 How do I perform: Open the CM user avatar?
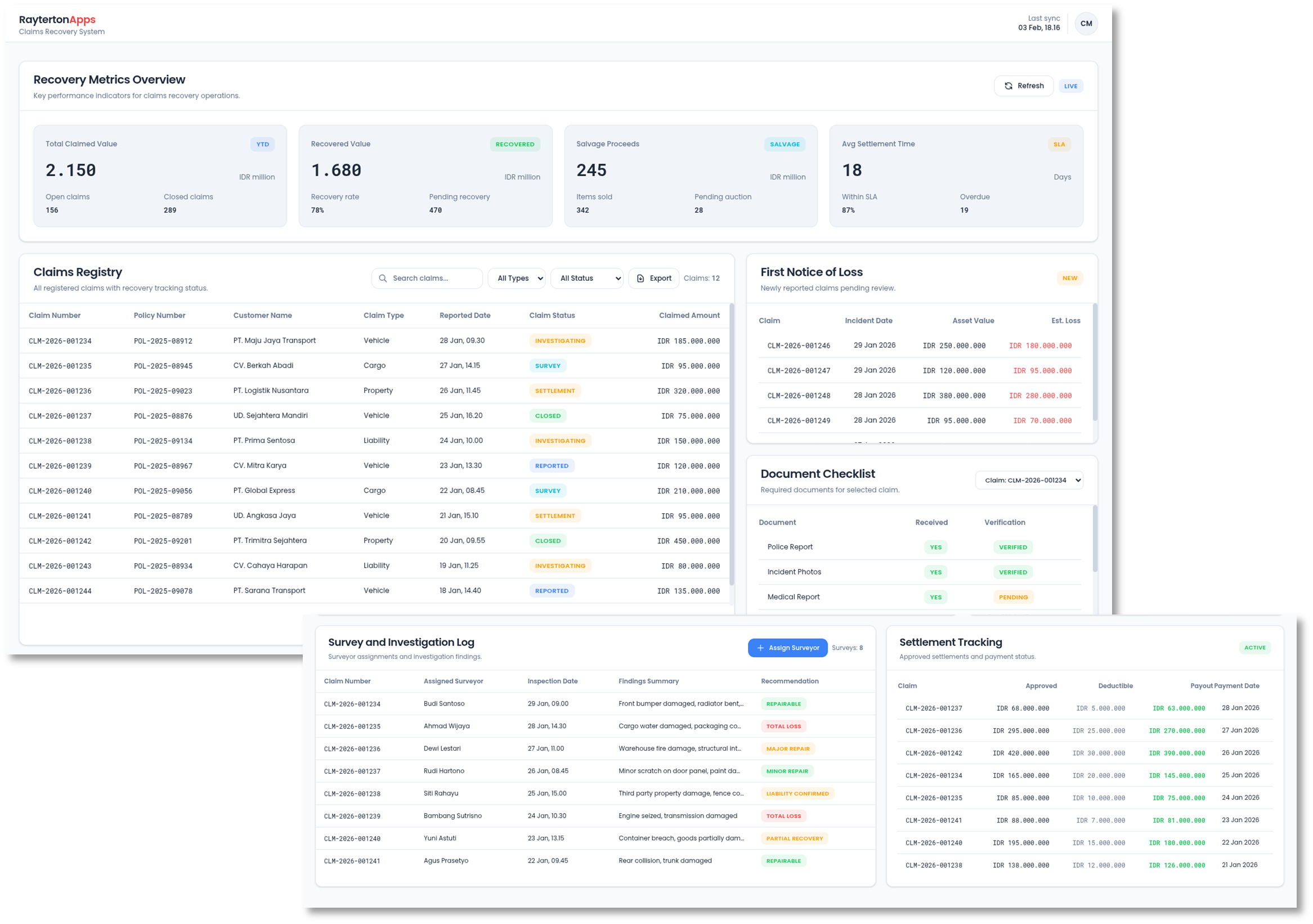(x=1086, y=24)
